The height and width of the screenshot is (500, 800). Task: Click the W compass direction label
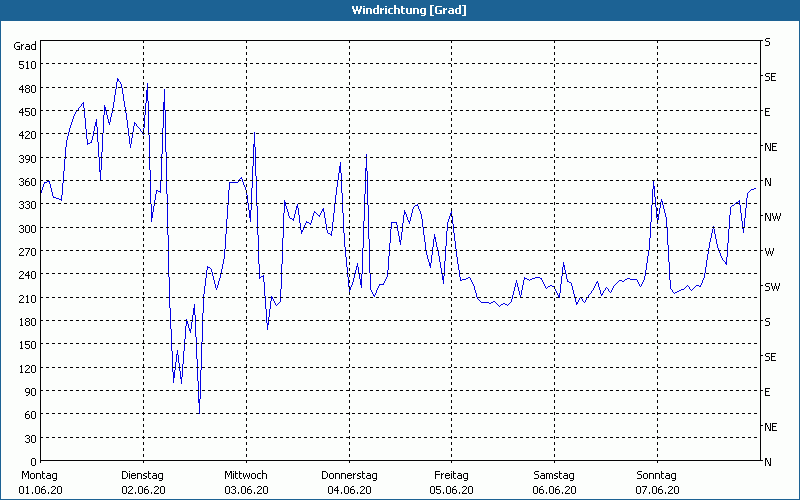769,252
